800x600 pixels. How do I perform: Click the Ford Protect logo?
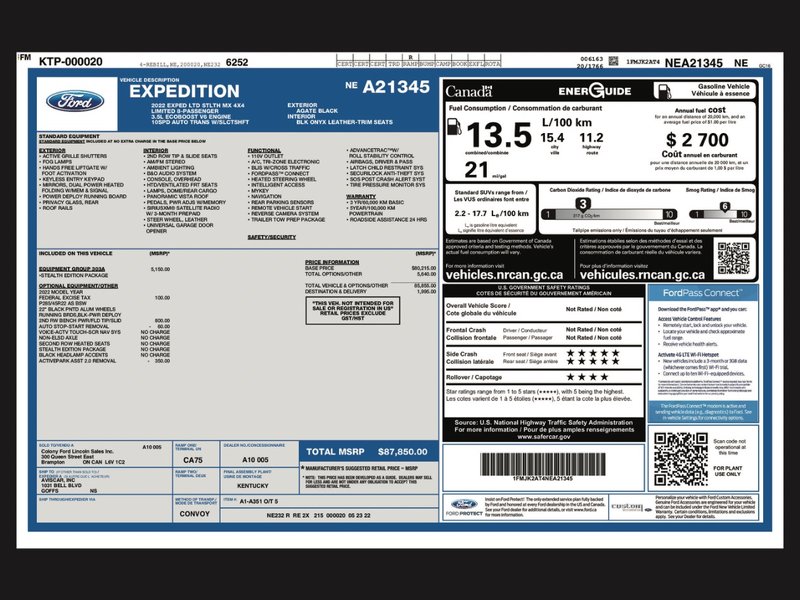click(464, 507)
